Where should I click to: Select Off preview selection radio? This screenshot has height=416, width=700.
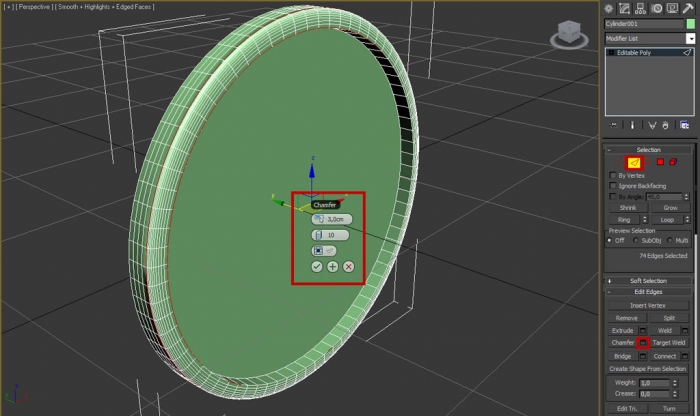(x=609, y=240)
